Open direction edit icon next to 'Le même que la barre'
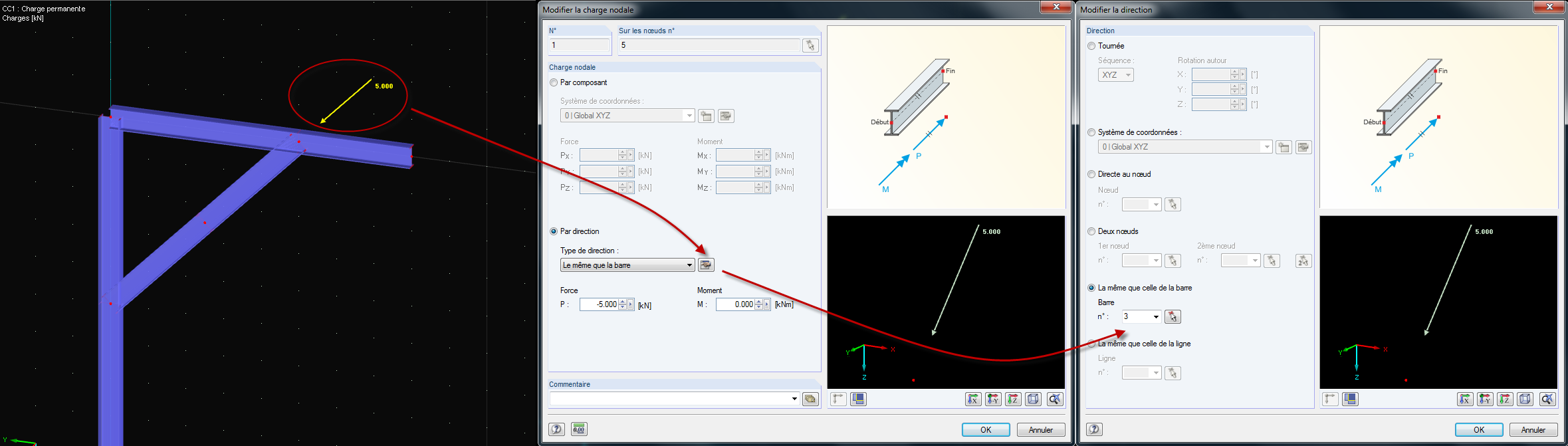 (706, 265)
